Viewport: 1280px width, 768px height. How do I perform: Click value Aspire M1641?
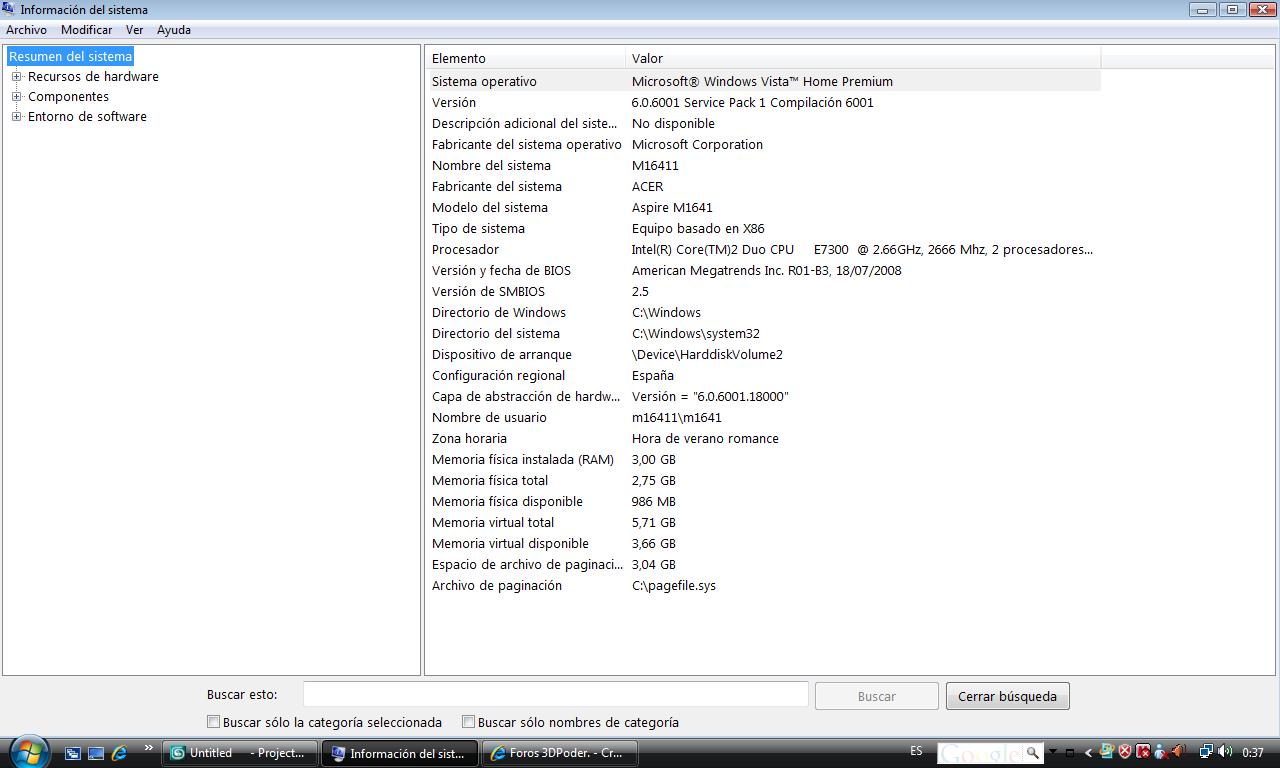pyautogui.click(x=672, y=207)
